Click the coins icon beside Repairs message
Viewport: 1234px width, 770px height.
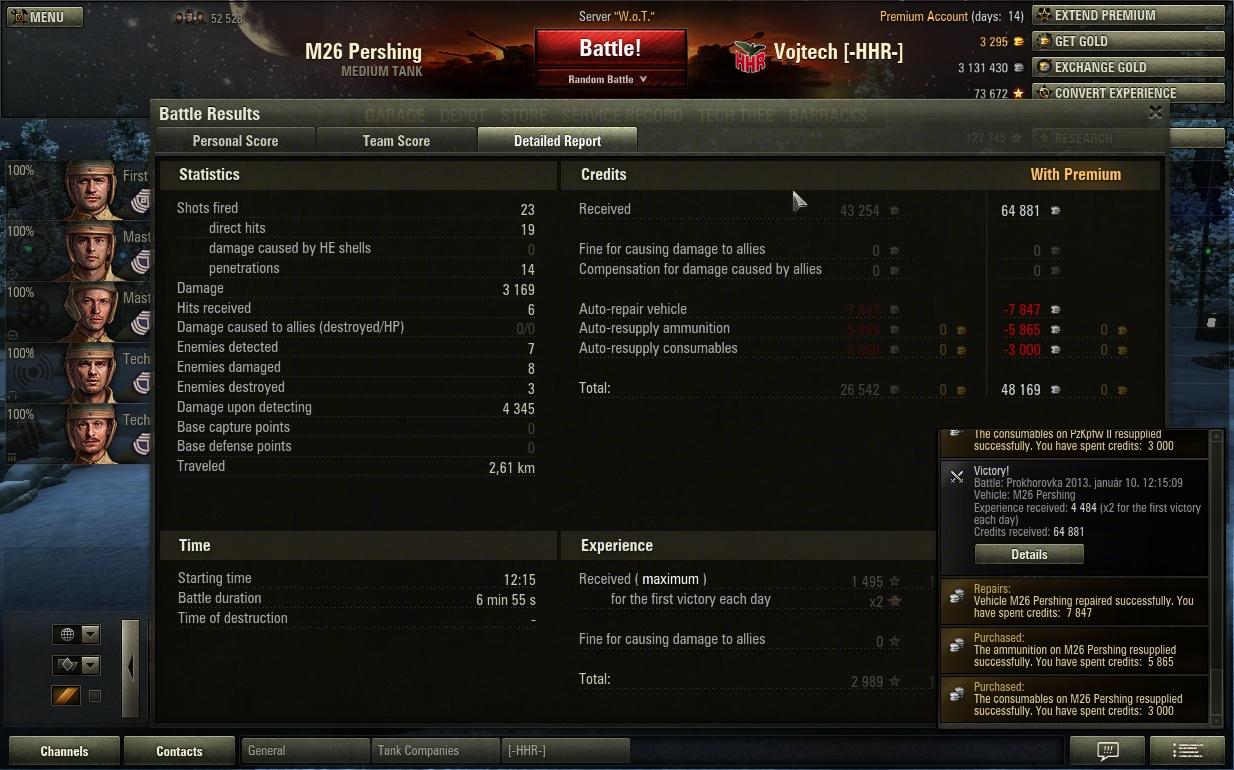click(x=957, y=596)
